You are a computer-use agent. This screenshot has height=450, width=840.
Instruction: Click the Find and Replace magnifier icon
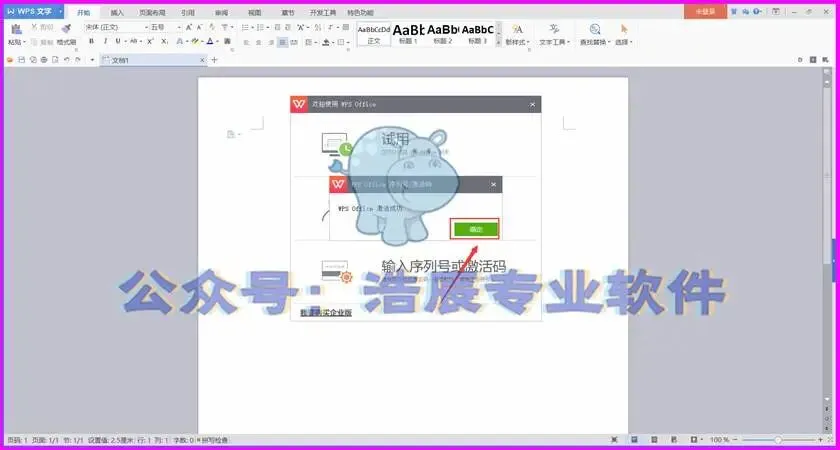pos(594,29)
